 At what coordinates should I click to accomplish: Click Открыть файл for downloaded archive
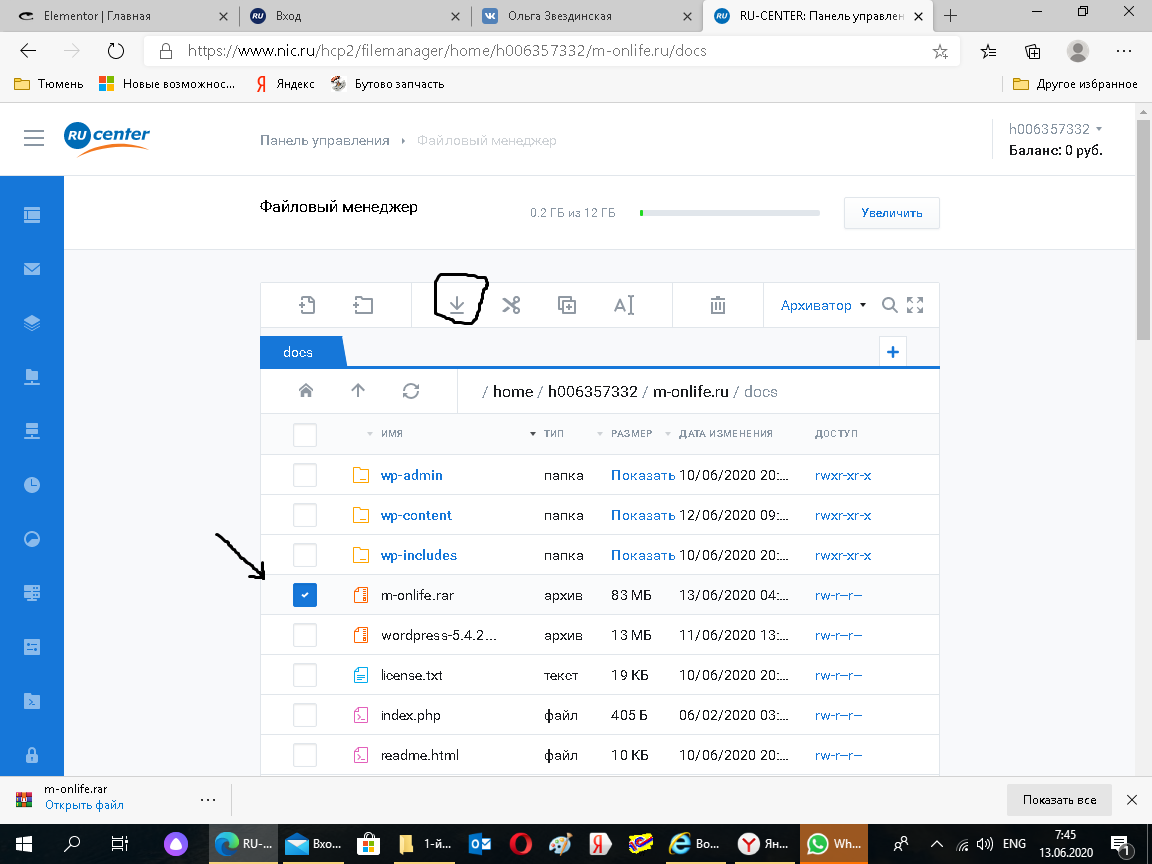[84, 805]
